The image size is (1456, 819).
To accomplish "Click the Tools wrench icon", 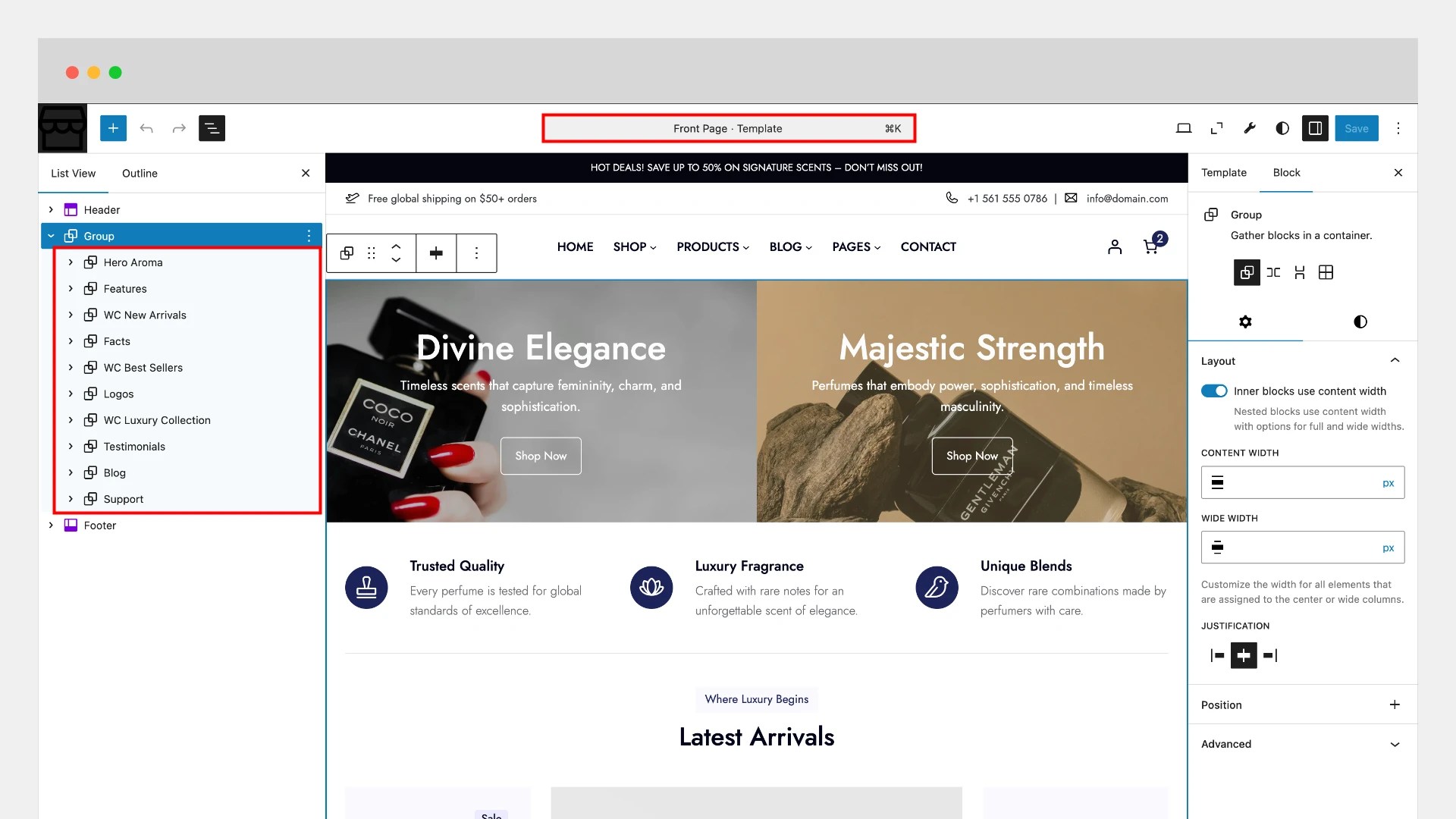I will click(1249, 128).
